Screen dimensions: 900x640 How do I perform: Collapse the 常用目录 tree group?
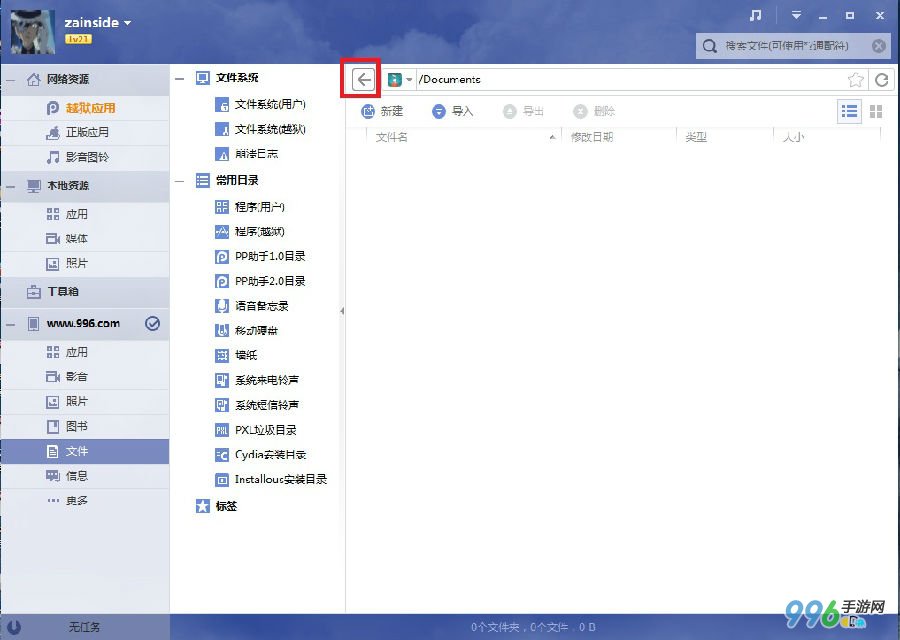[x=180, y=181]
